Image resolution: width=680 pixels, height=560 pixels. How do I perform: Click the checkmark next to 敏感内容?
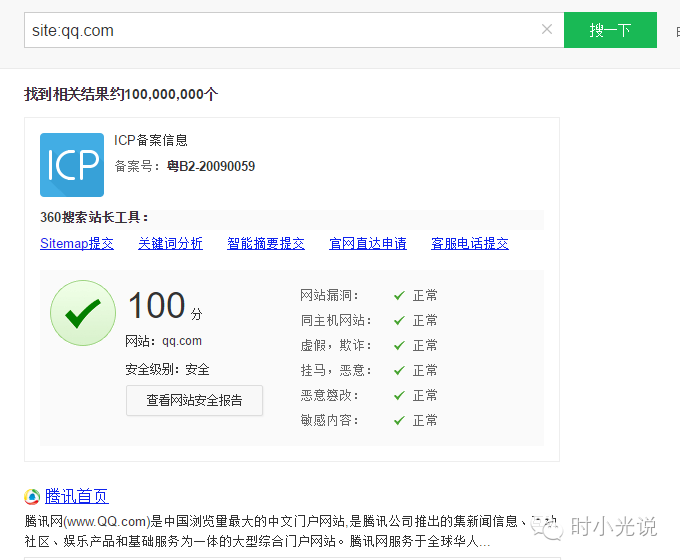pyautogui.click(x=399, y=421)
